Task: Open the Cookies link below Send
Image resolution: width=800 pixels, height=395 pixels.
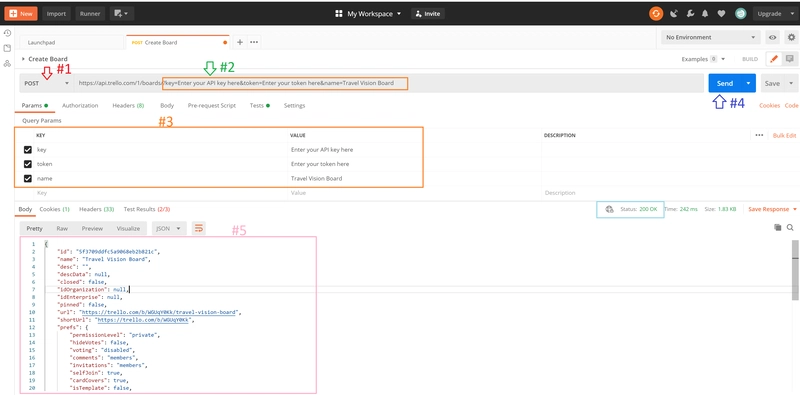Action: 769,106
